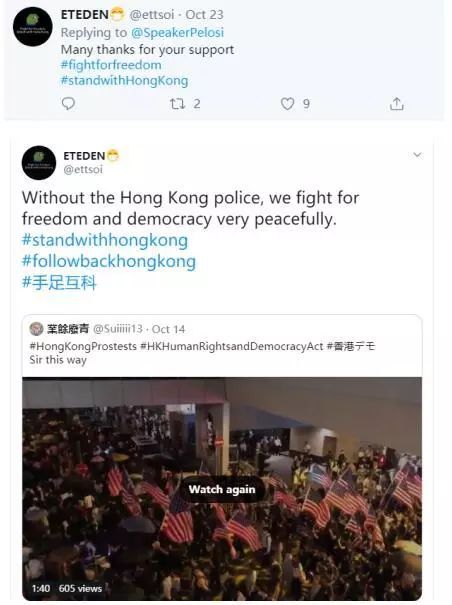Open the #手足互科 hashtag
The width and height of the screenshot is (452, 605).
pos(59,282)
